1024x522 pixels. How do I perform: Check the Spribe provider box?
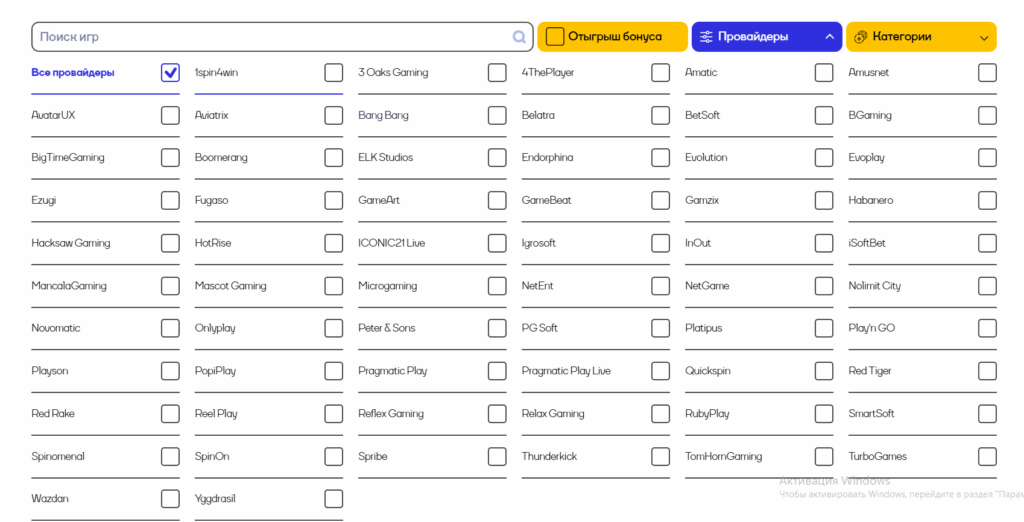(497, 457)
